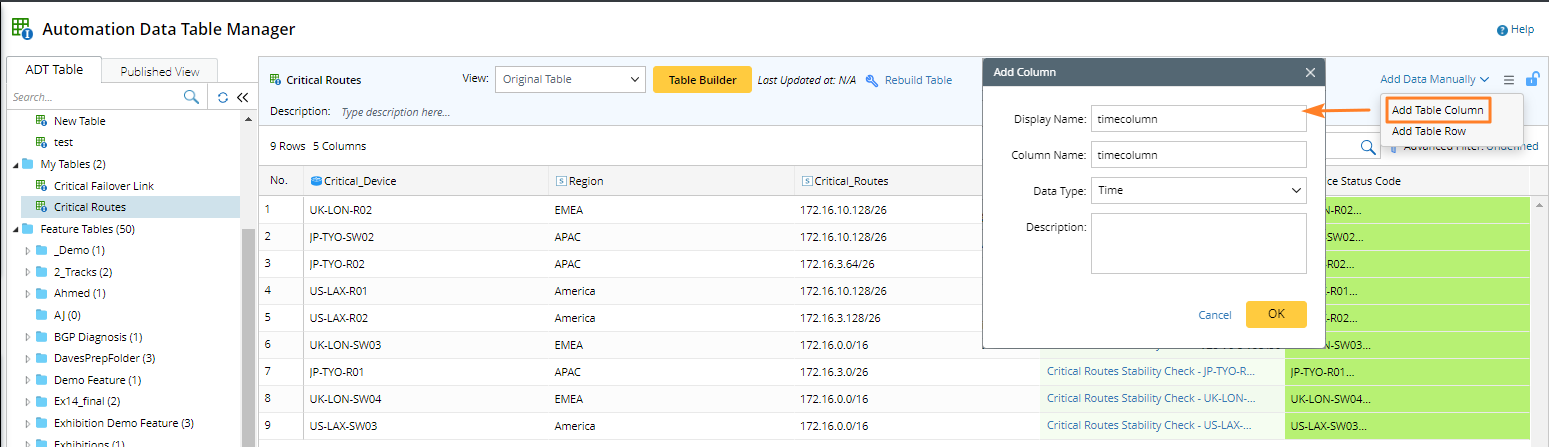The image size is (1549, 447).
Task: Collapse the left panel with double-chevron icon
Action: point(242,97)
